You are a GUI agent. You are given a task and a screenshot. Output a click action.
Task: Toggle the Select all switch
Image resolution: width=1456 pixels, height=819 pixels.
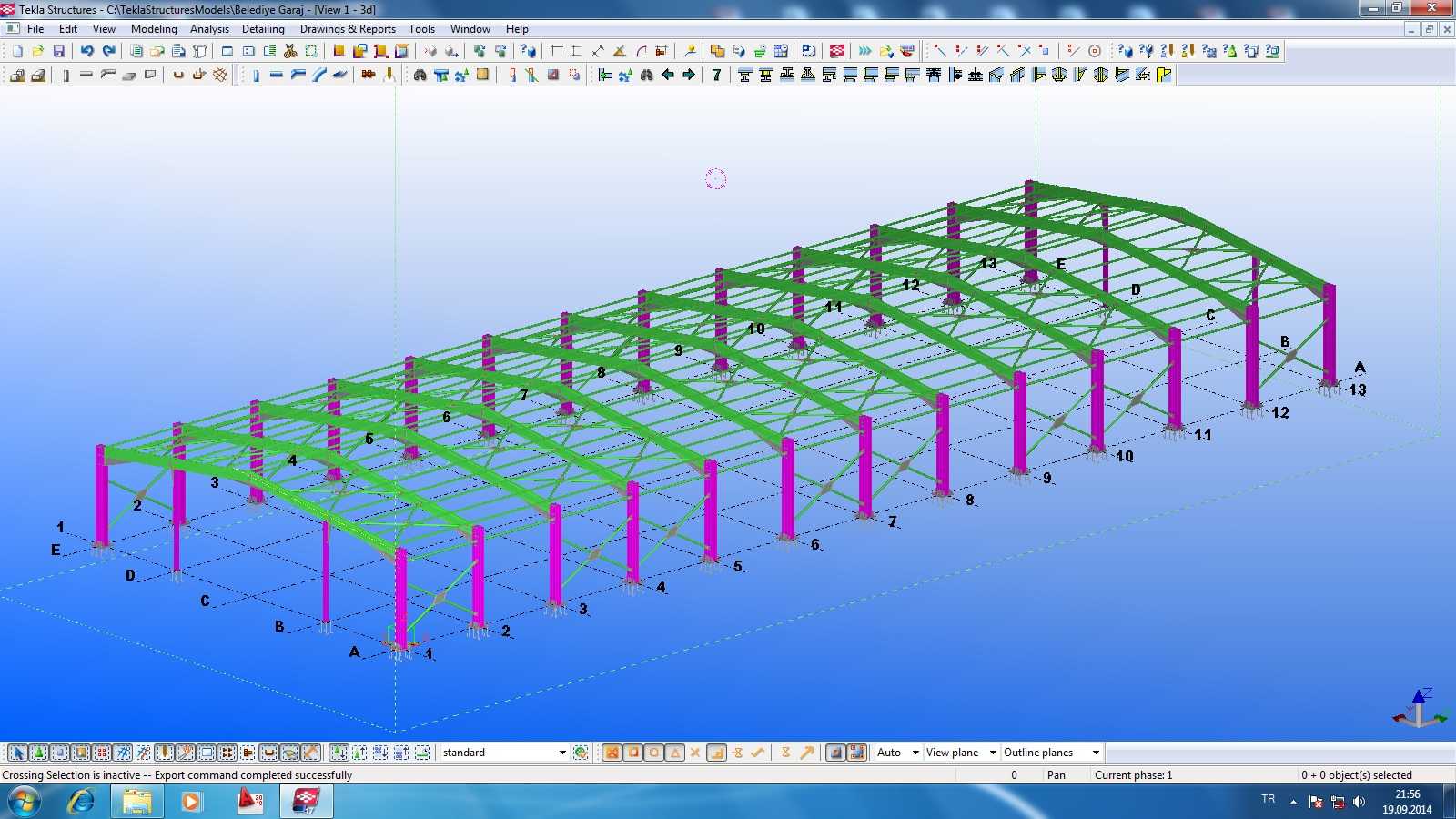click(x=17, y=753)
